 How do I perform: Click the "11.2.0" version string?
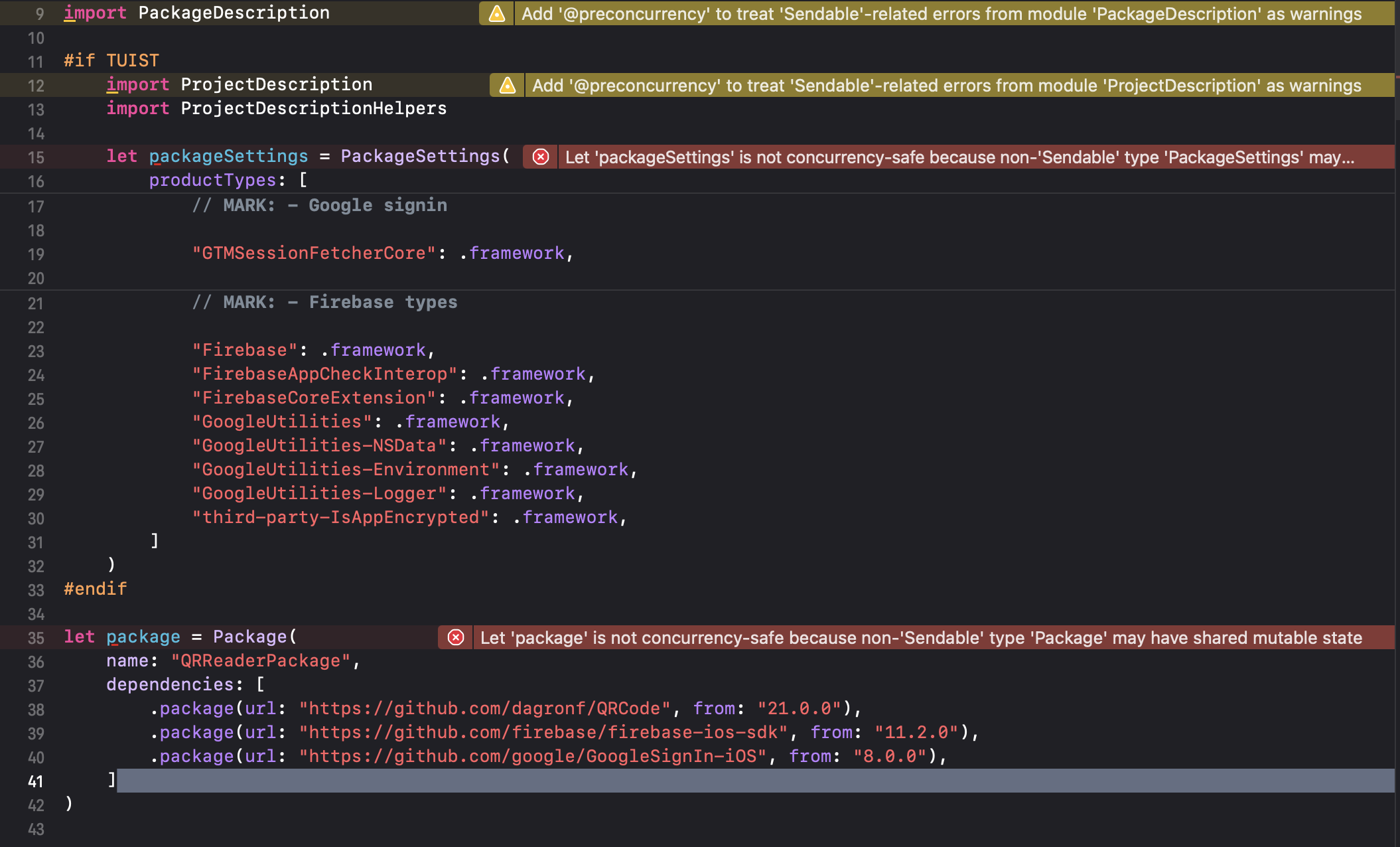point(916,732)
